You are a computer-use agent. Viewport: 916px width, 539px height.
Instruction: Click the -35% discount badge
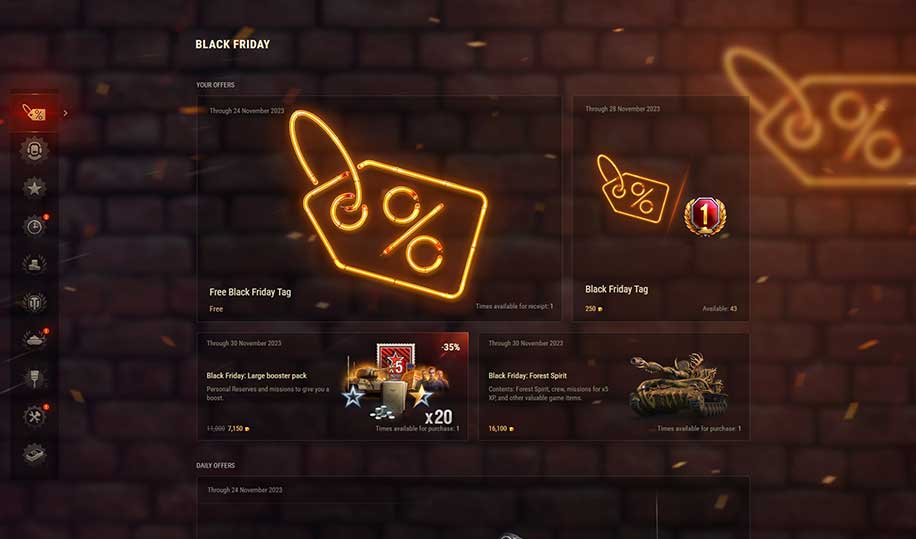450,347
